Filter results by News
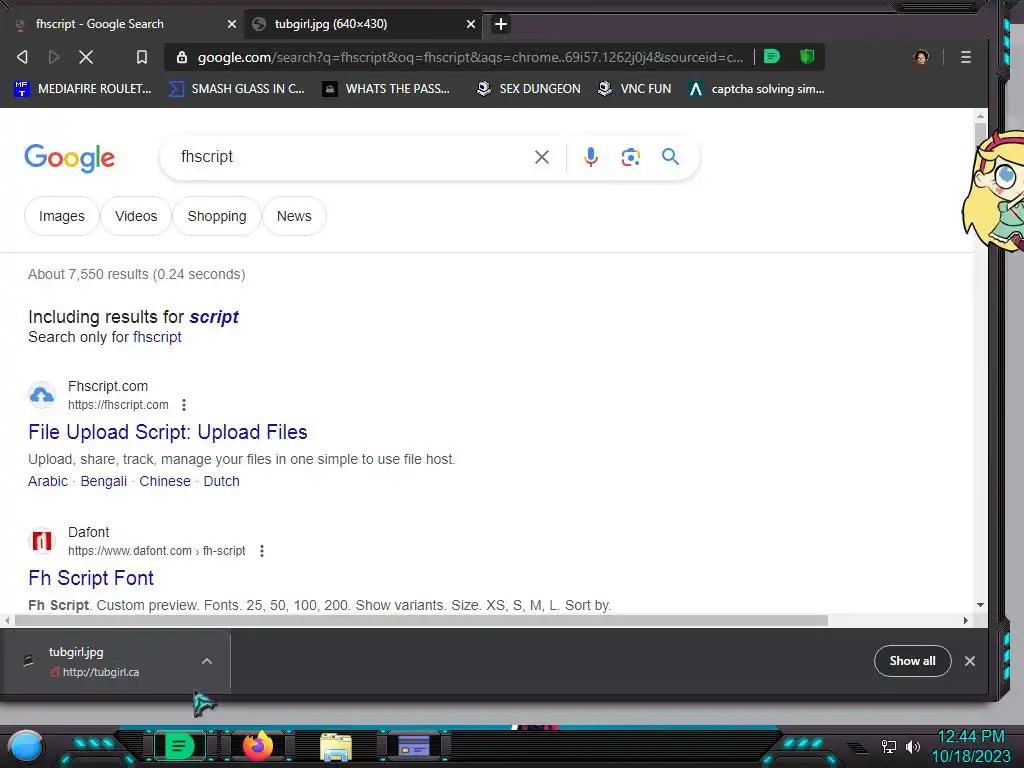This screenshot has width=1024, height=768. coord(294,216)
